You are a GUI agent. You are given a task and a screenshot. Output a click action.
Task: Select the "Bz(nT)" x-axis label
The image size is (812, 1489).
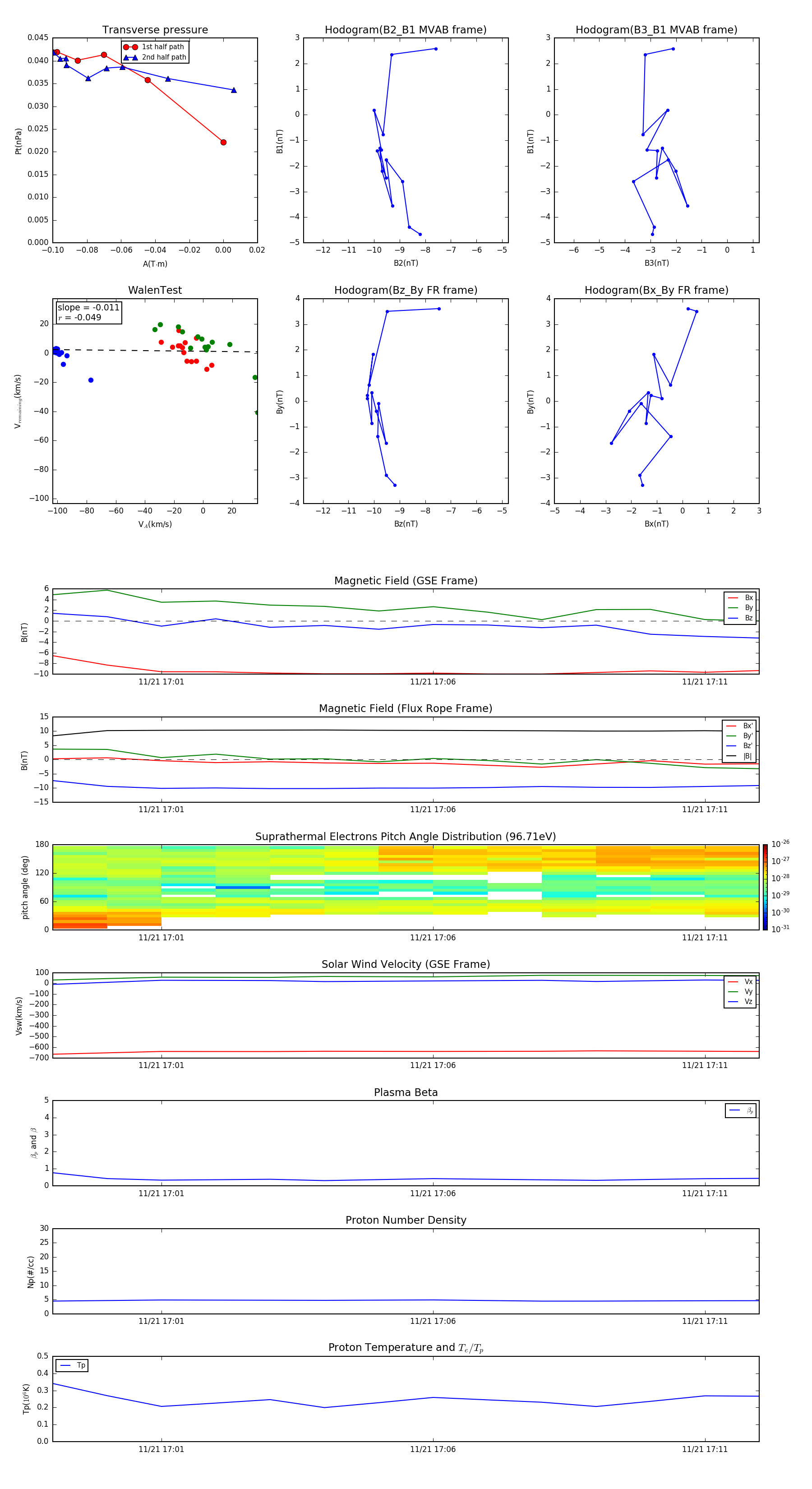point(406,524)
